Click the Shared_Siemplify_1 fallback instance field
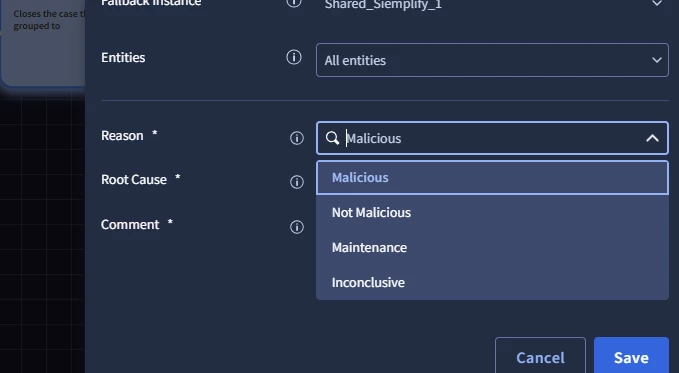 click(x=492, y=4)
